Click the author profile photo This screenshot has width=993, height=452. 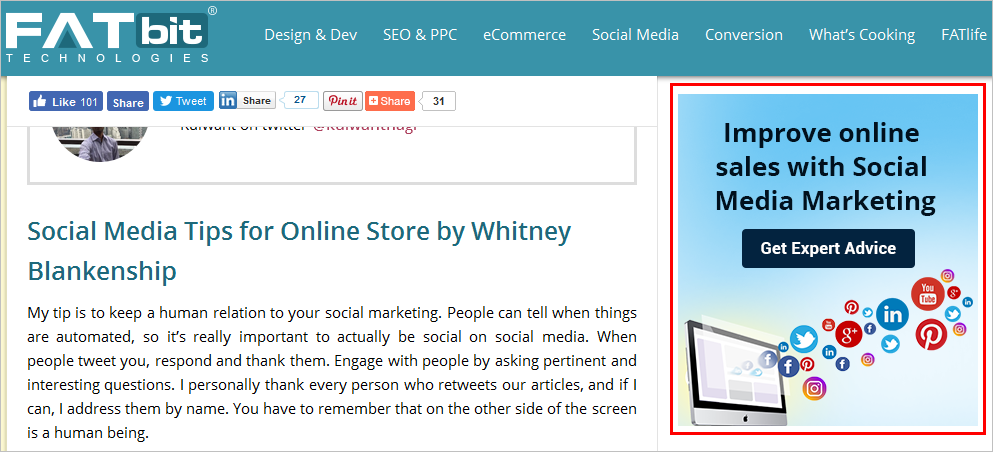coord(98,138)
